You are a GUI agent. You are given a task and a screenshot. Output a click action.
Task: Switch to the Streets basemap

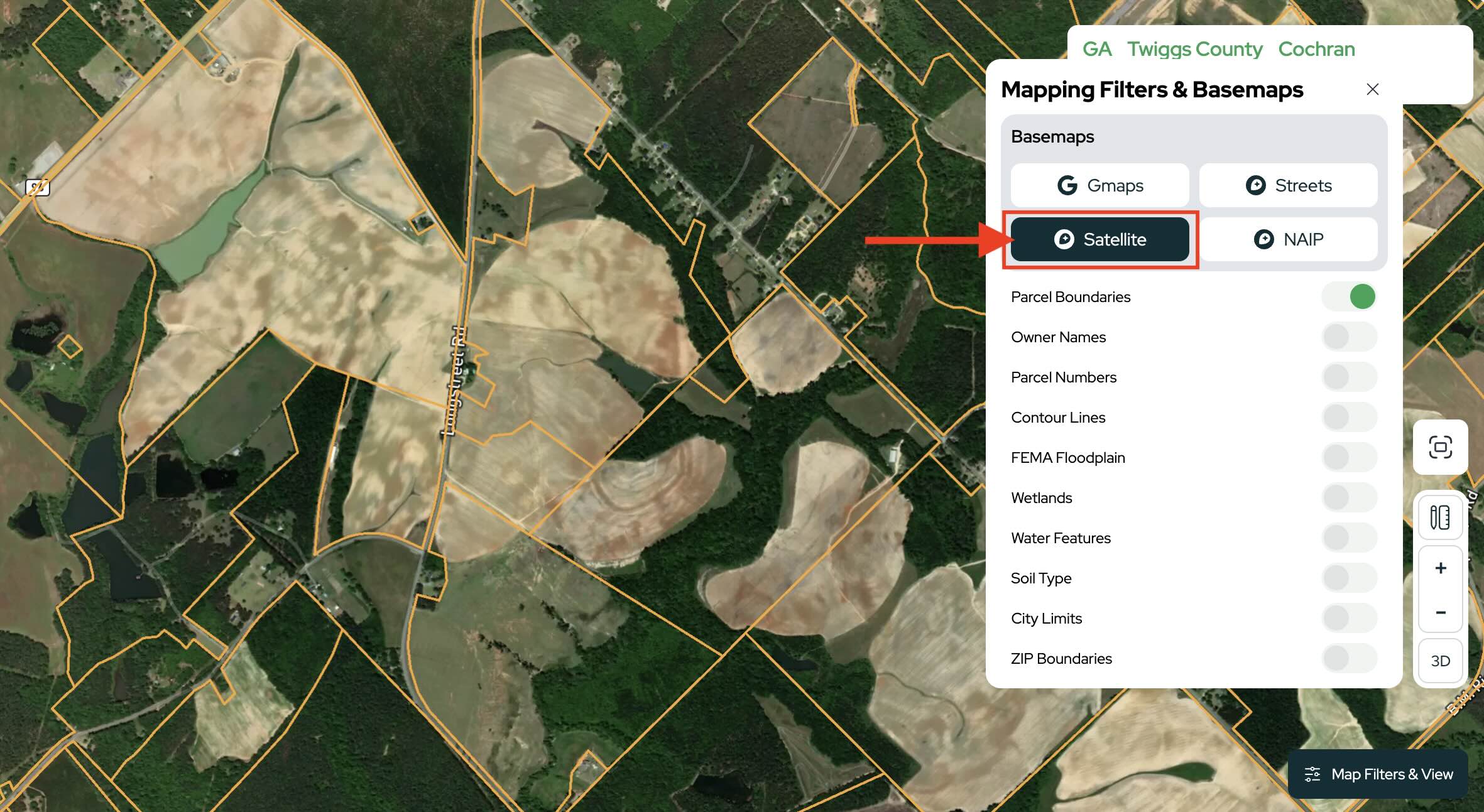(1288, 185)
